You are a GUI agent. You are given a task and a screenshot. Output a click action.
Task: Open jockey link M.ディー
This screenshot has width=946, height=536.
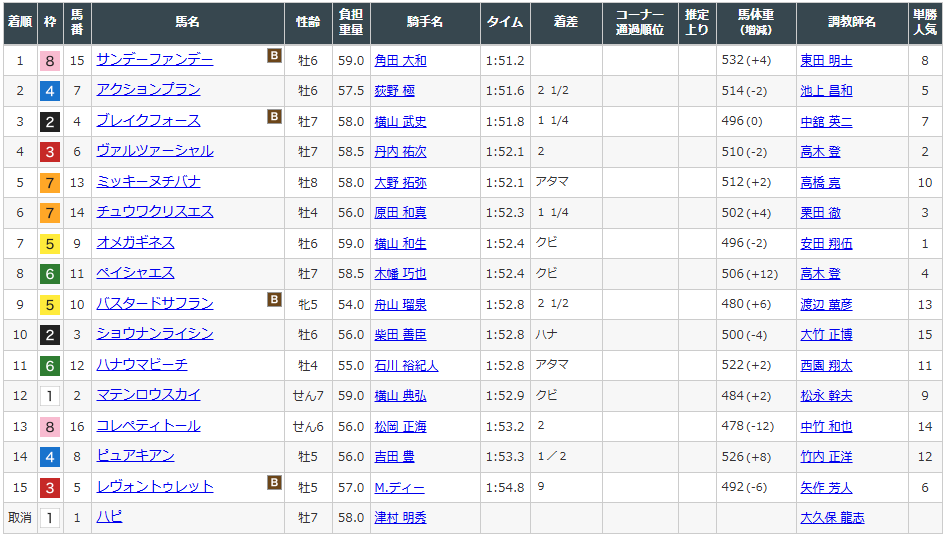(399, 487)
